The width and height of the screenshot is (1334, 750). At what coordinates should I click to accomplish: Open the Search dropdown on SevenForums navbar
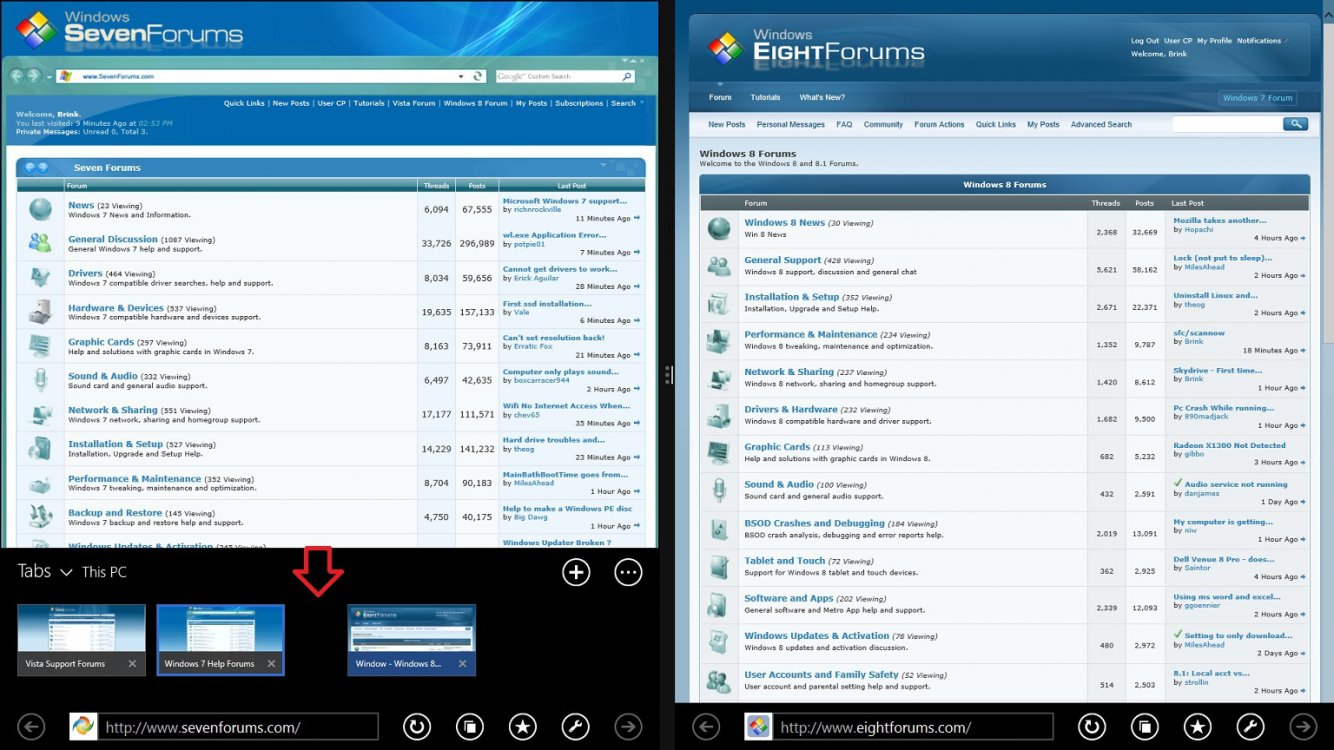pyautogui.click(x=625, y=102)
